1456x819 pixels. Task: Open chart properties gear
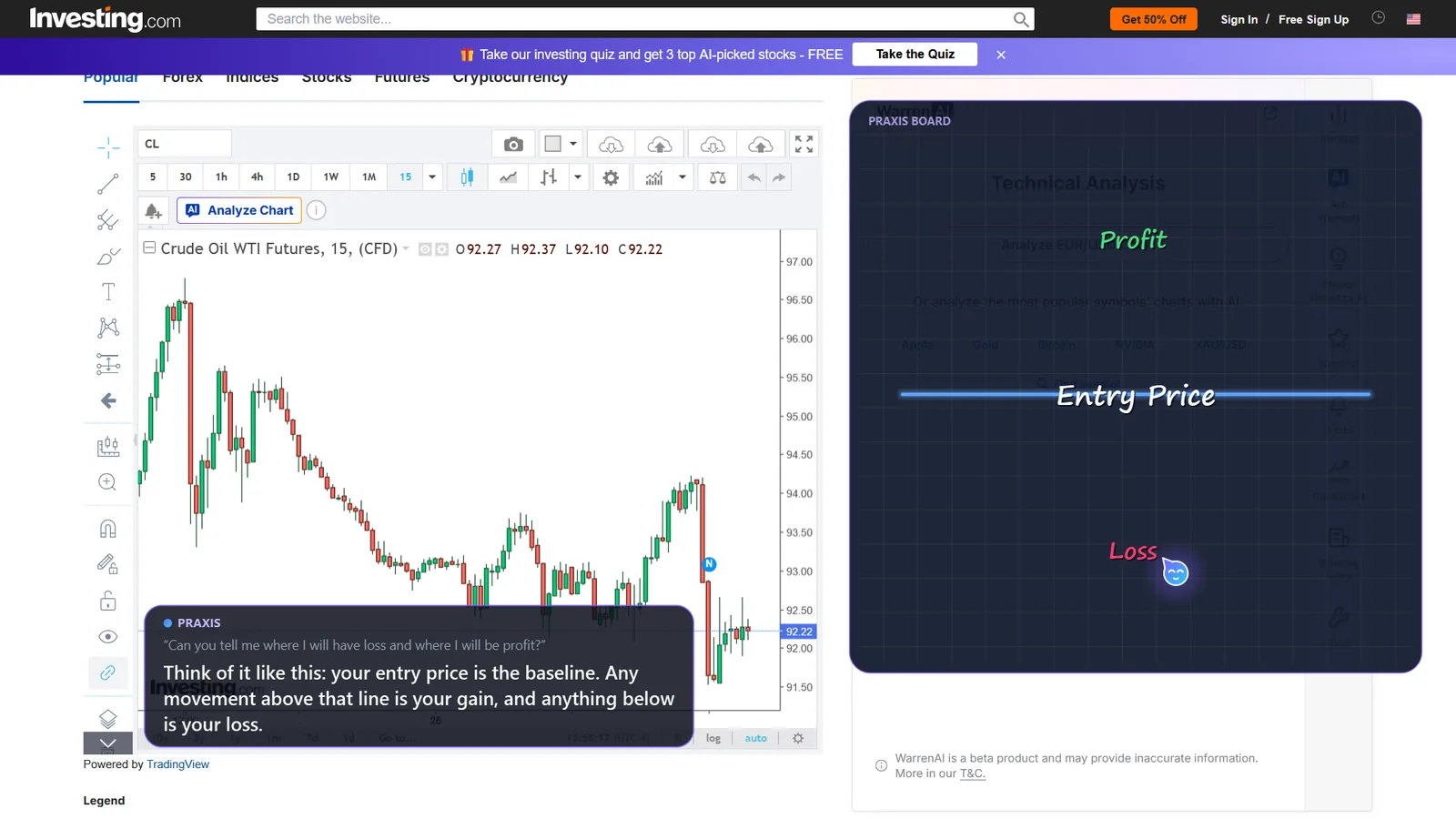pos(611,177)
